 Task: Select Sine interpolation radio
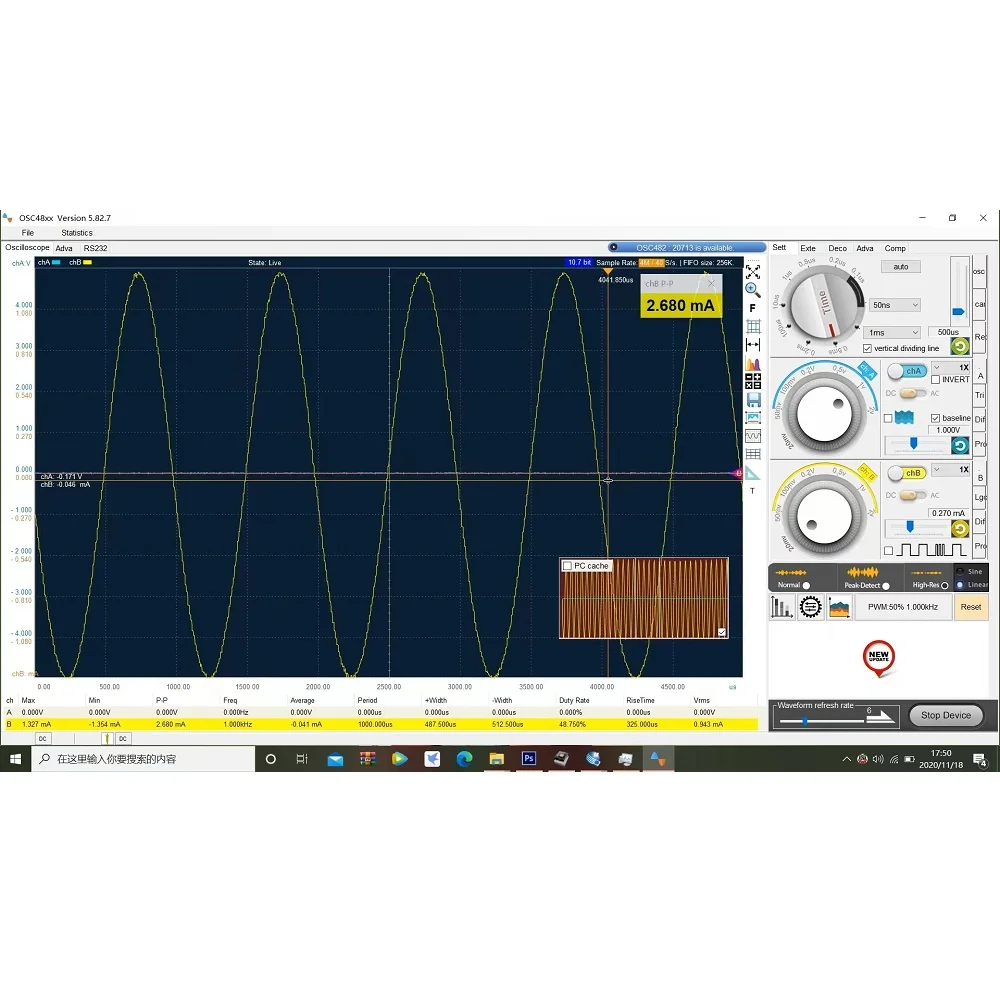960,571
